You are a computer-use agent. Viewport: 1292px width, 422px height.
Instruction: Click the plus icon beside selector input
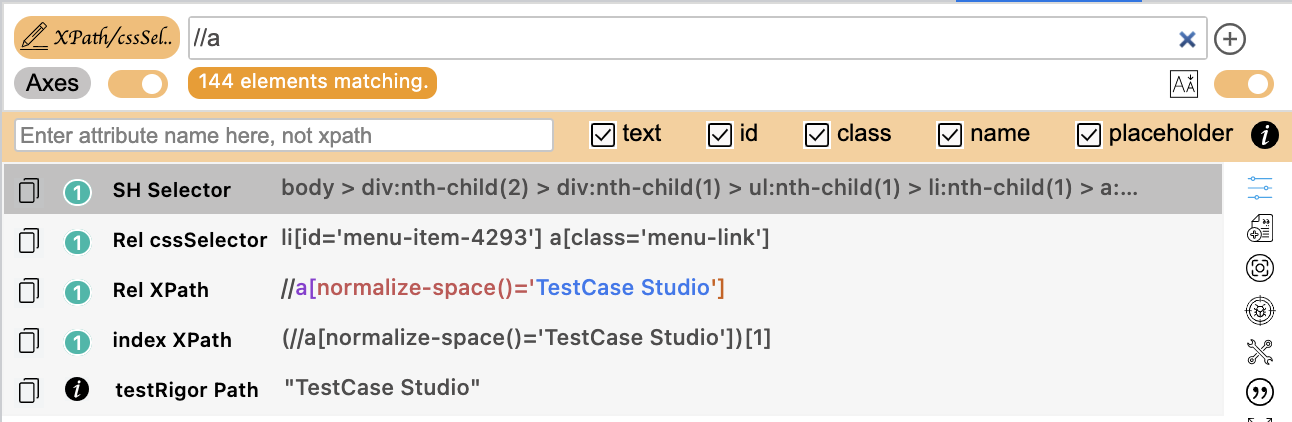pos(1229,39)
